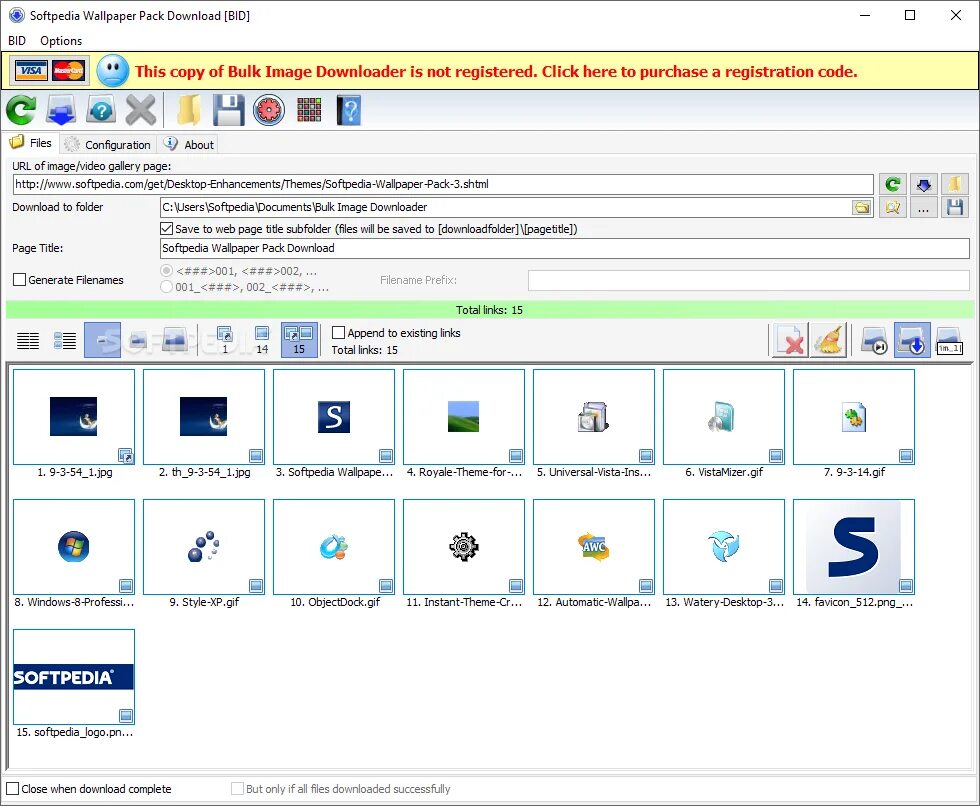
Task: Click the Page Title input field
Action: click(x=565, y=248)
